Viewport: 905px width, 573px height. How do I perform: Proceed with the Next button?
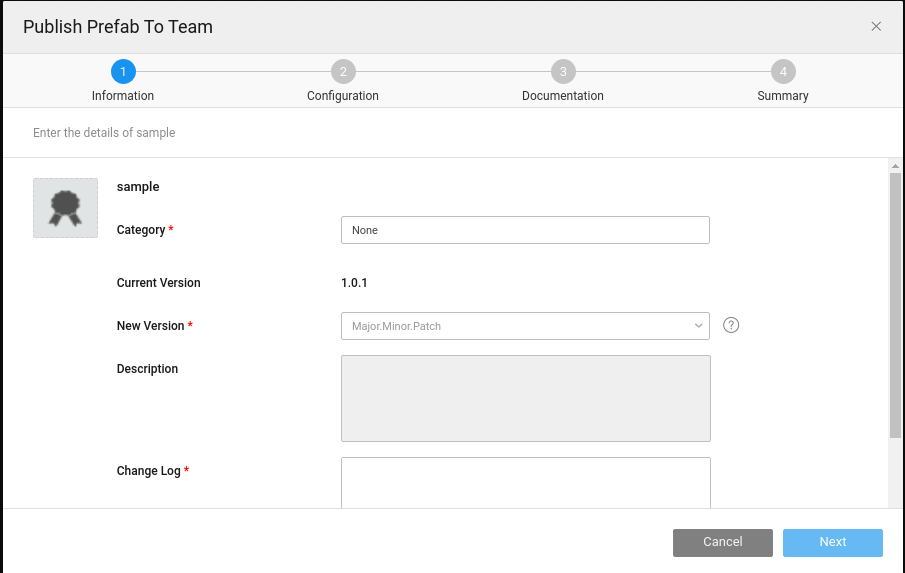(832, 542)
